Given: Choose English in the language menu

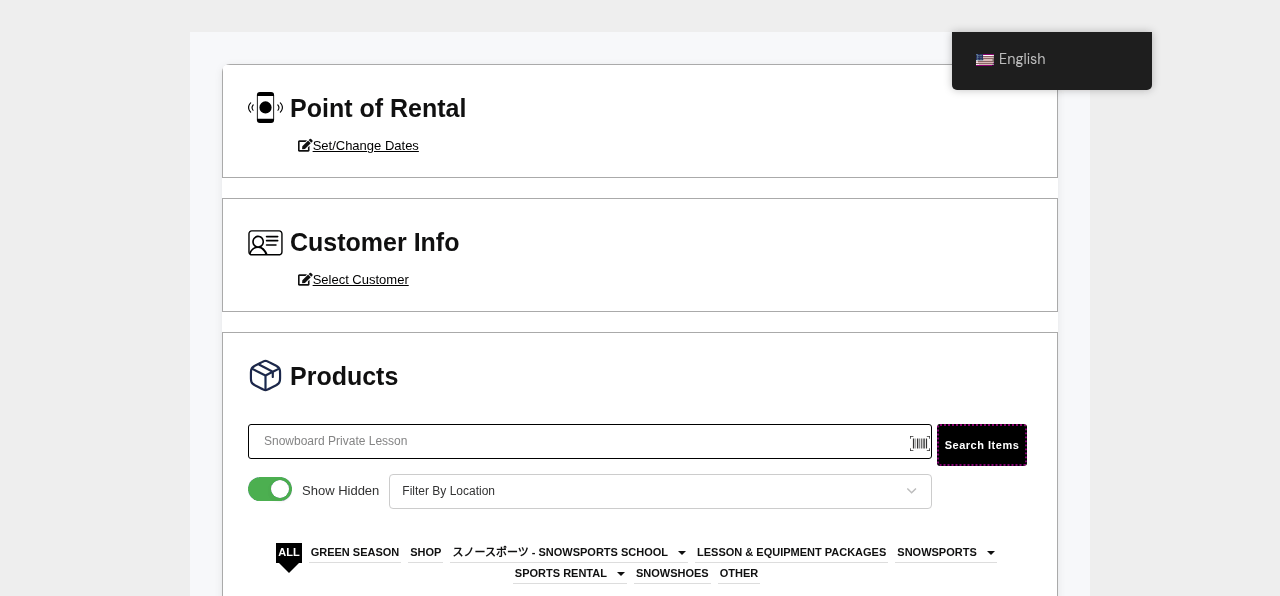Looking at the screenshot, I should click(x=1022, y=60).
